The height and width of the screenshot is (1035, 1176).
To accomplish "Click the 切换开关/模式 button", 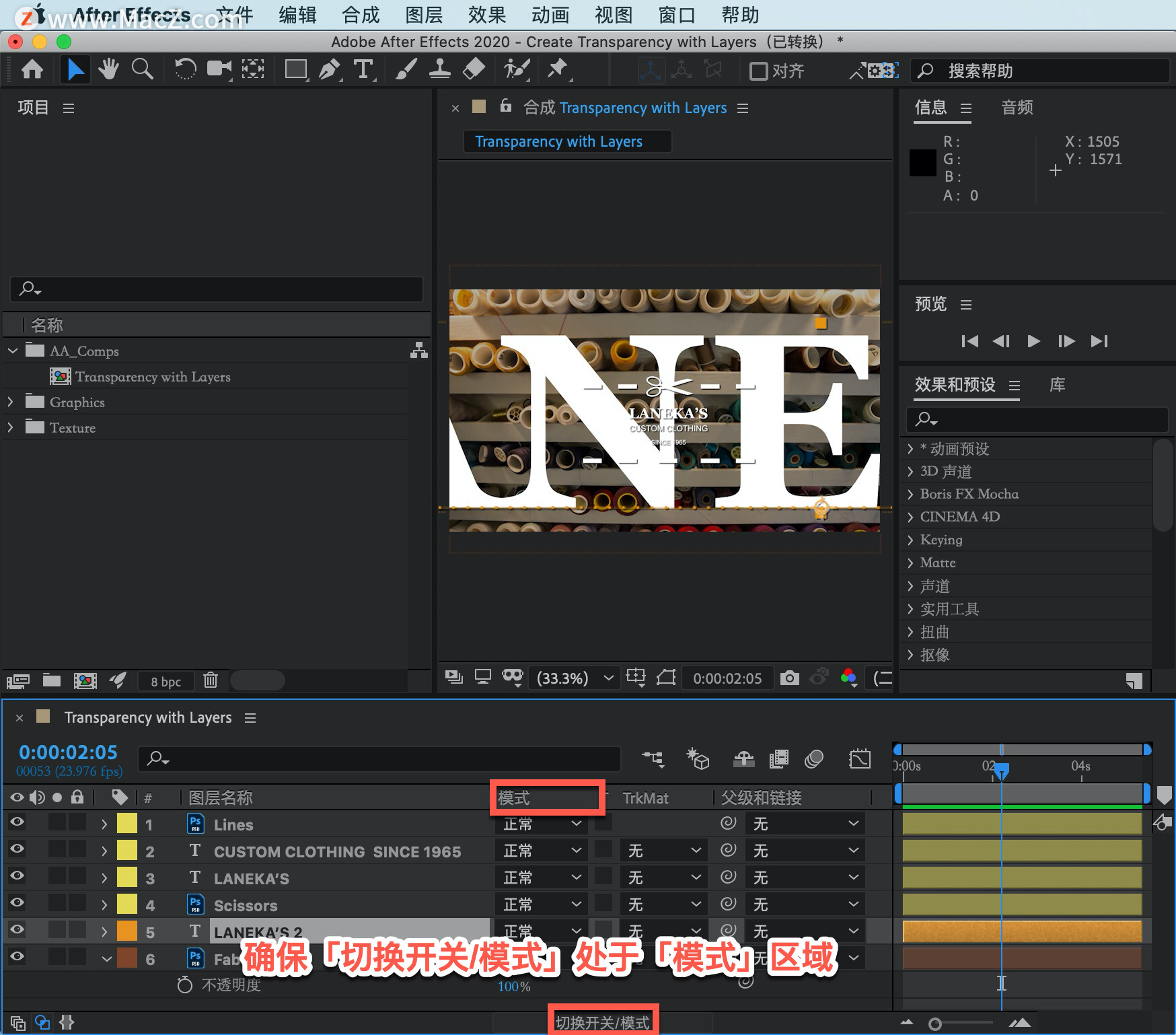I will (603, 1023).
